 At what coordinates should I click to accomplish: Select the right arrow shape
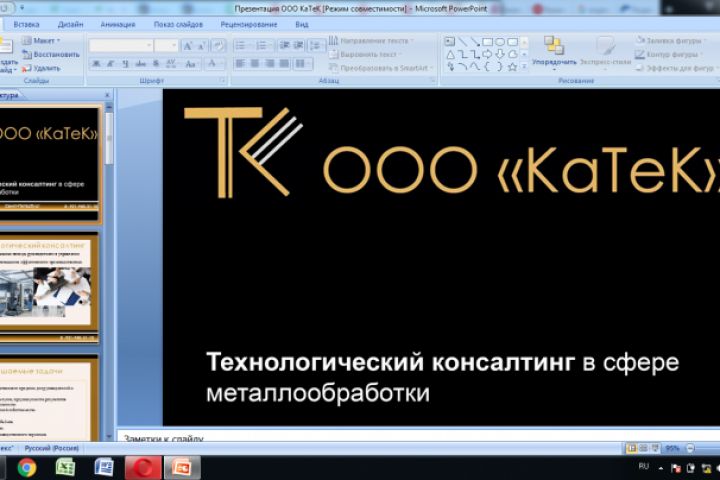point(488,55)
